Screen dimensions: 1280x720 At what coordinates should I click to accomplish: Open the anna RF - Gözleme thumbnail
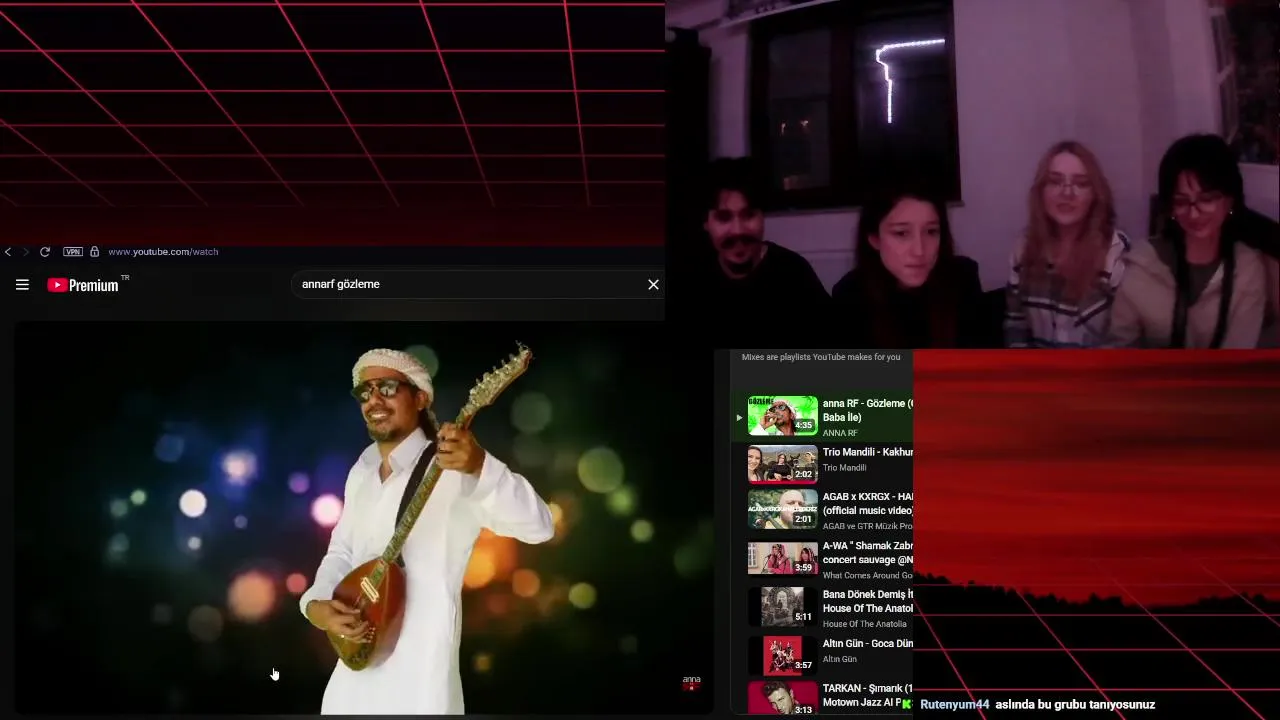782,415
